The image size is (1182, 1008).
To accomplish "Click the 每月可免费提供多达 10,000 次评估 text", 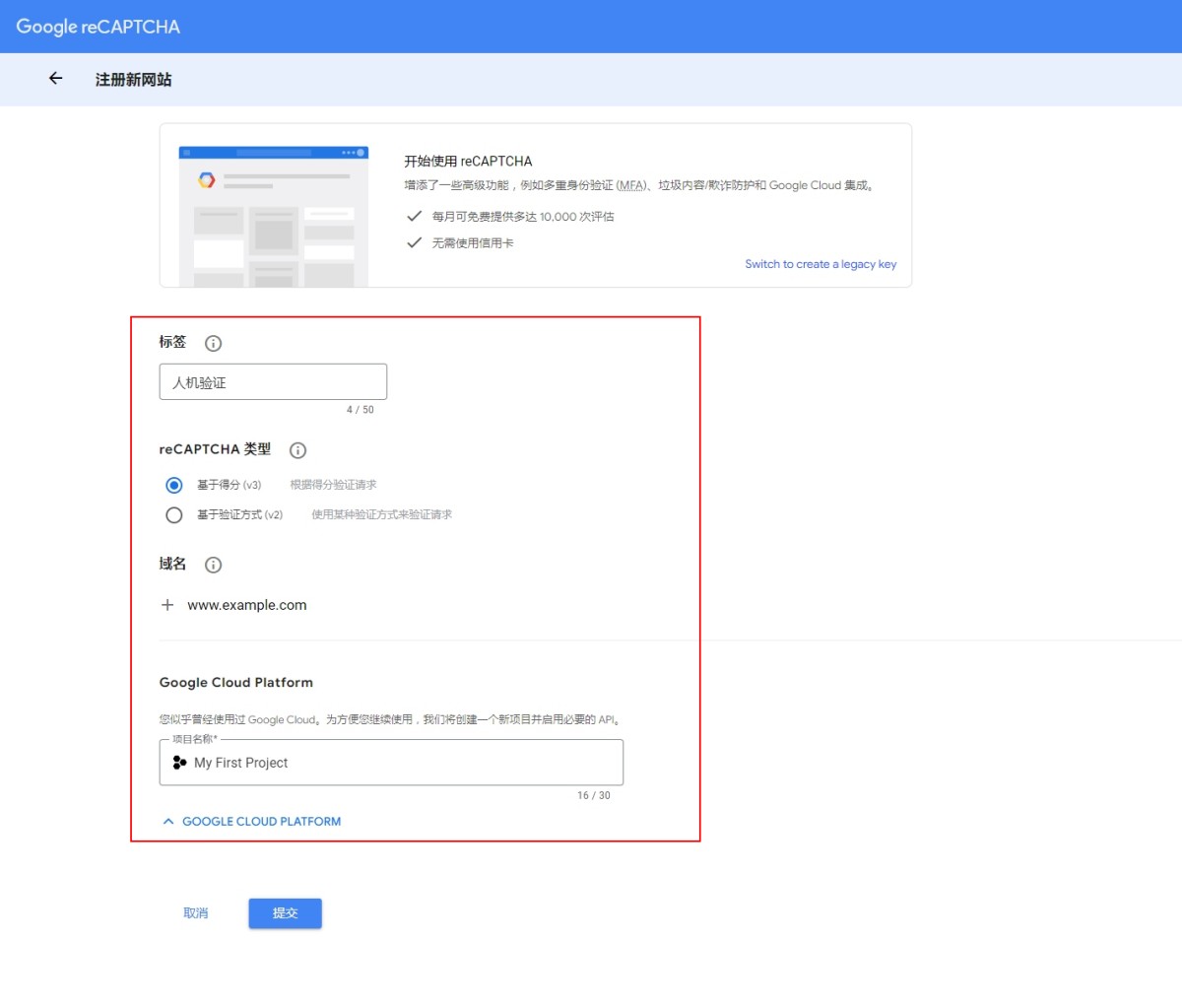I will (x=523, y=217).
